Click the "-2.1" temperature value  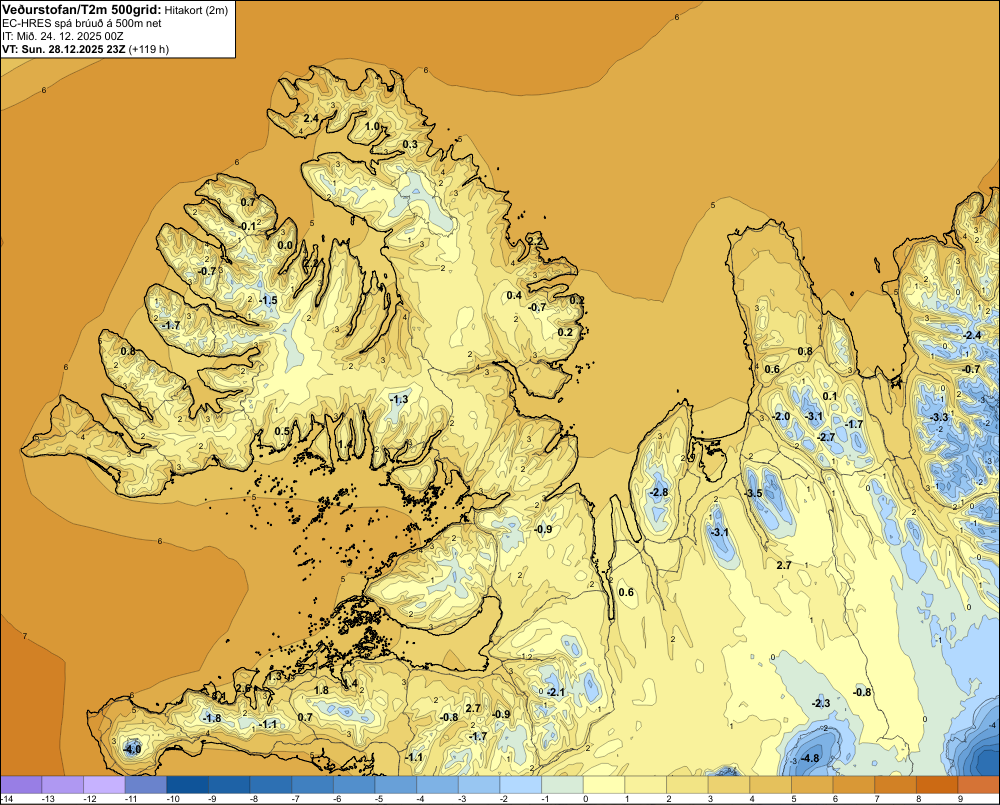click(x=555, y=692)
